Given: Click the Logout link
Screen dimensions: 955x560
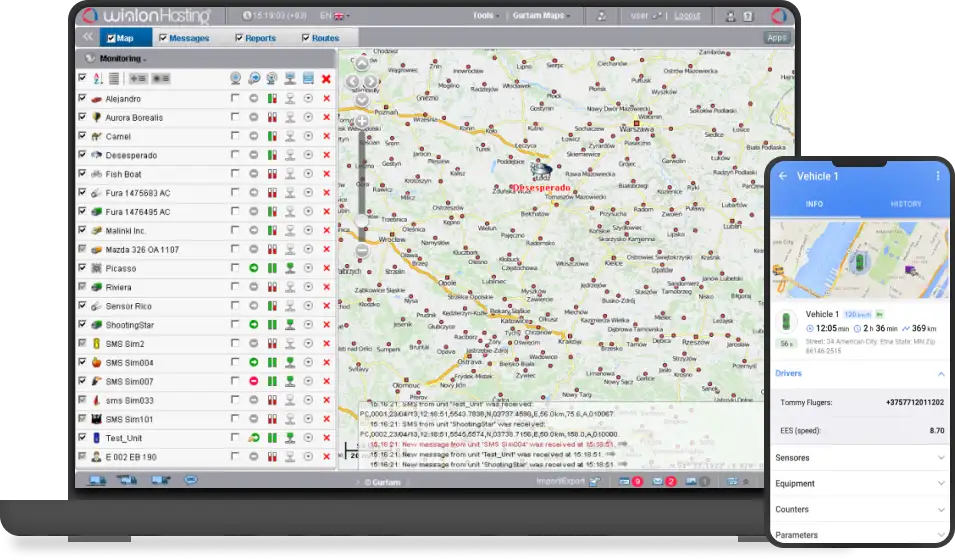Looking at the screenshot, I should click(687, 16).
